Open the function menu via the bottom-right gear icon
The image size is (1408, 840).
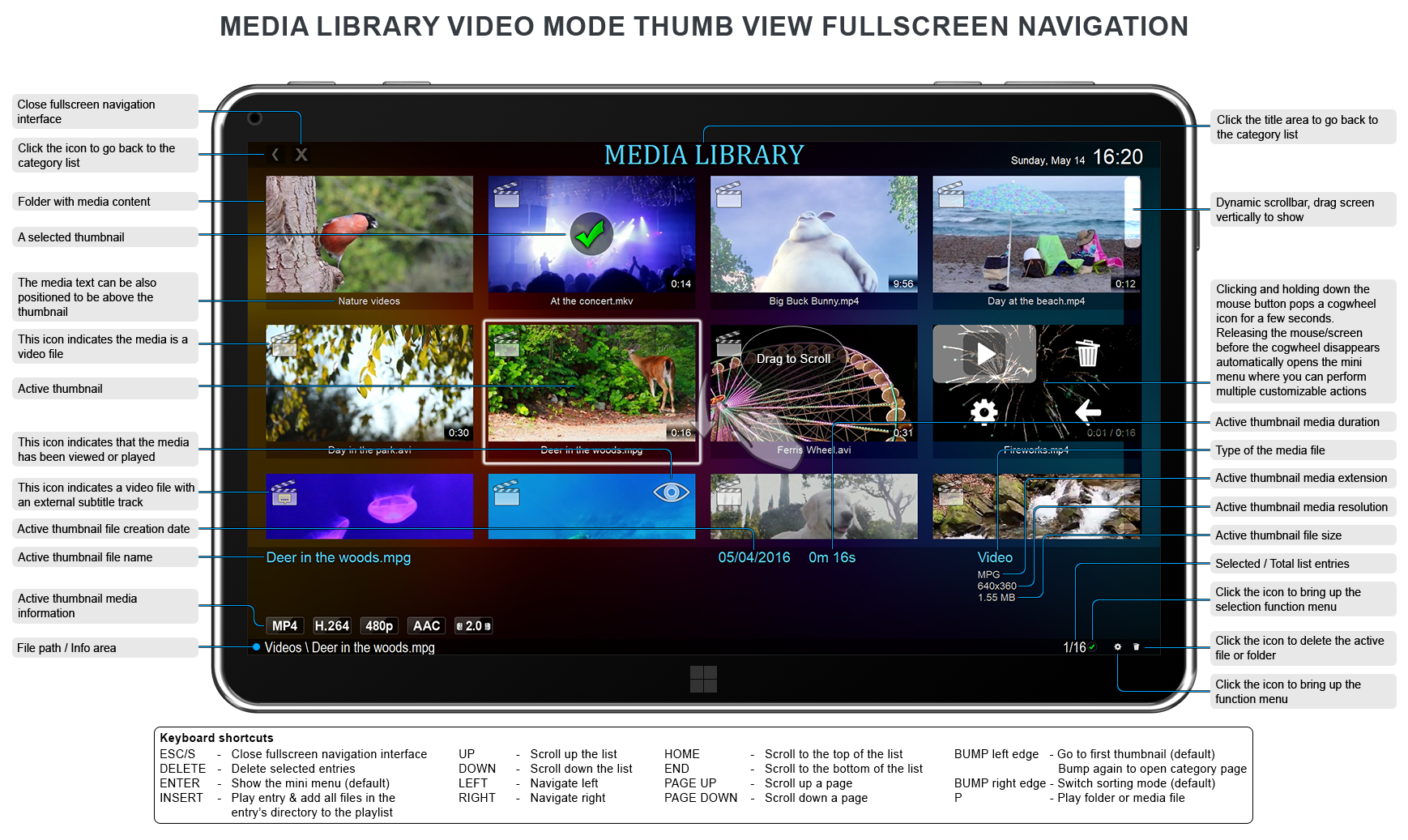click(1117, 647)
